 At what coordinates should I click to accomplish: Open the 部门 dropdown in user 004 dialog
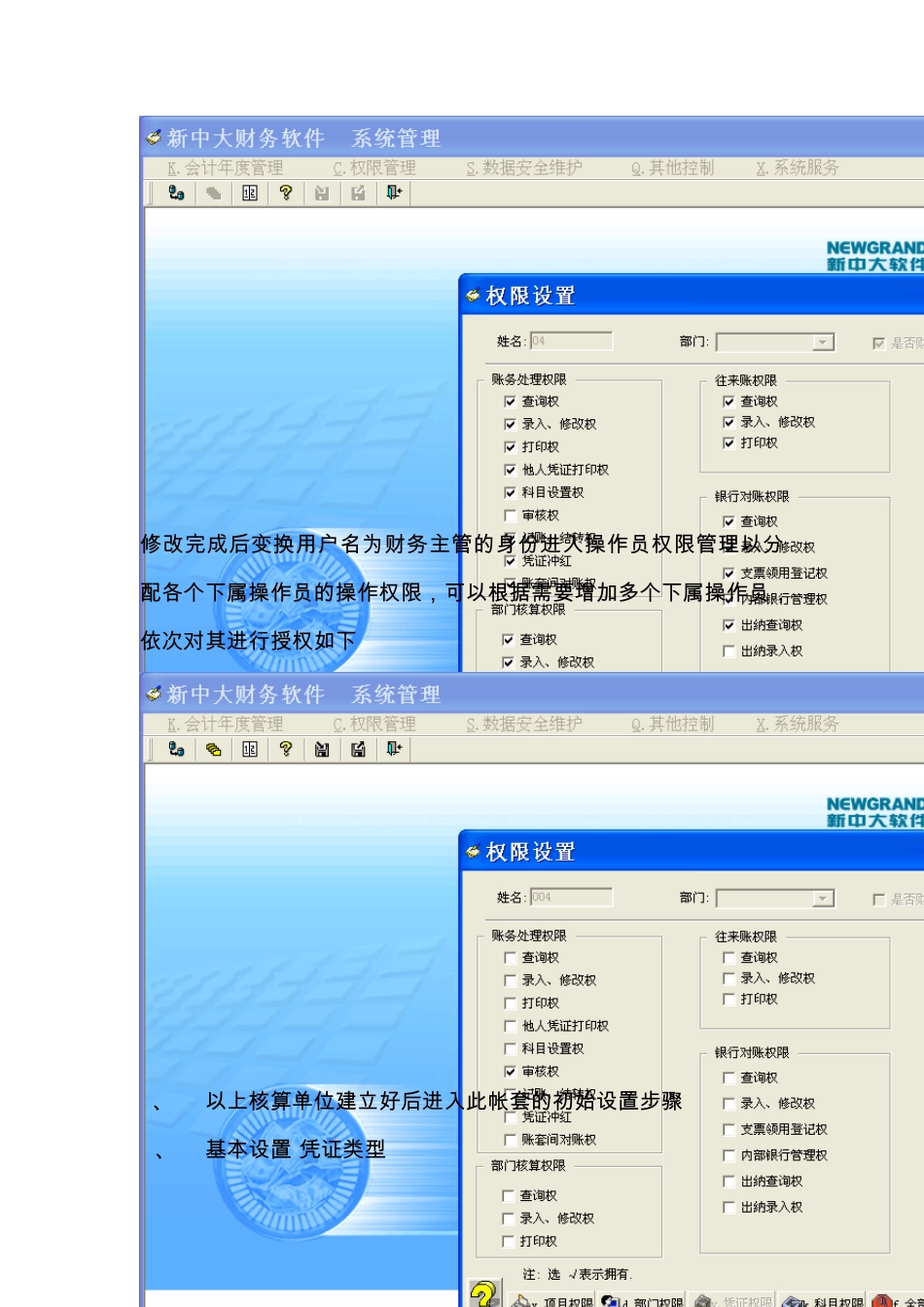tap(824, 899)
